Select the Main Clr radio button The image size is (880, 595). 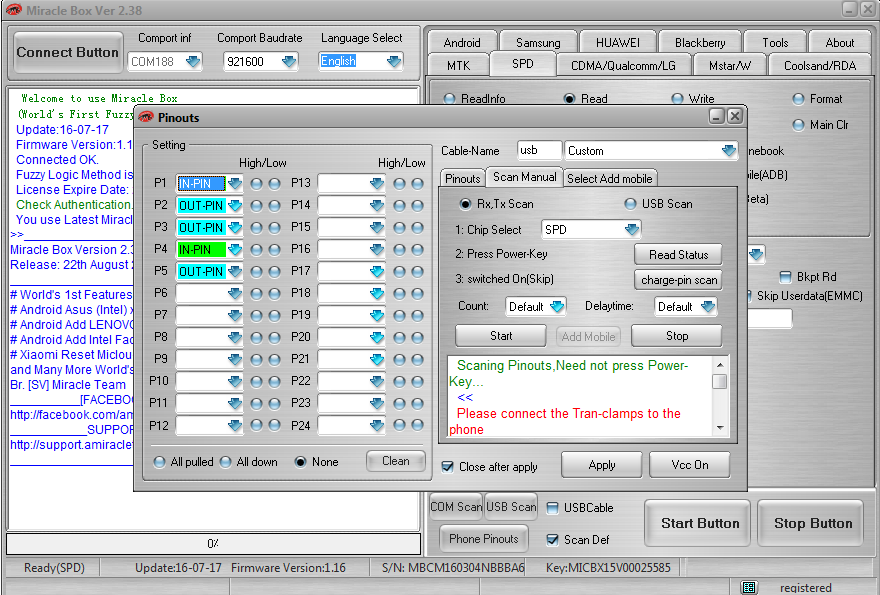click(x=798, y=125)
